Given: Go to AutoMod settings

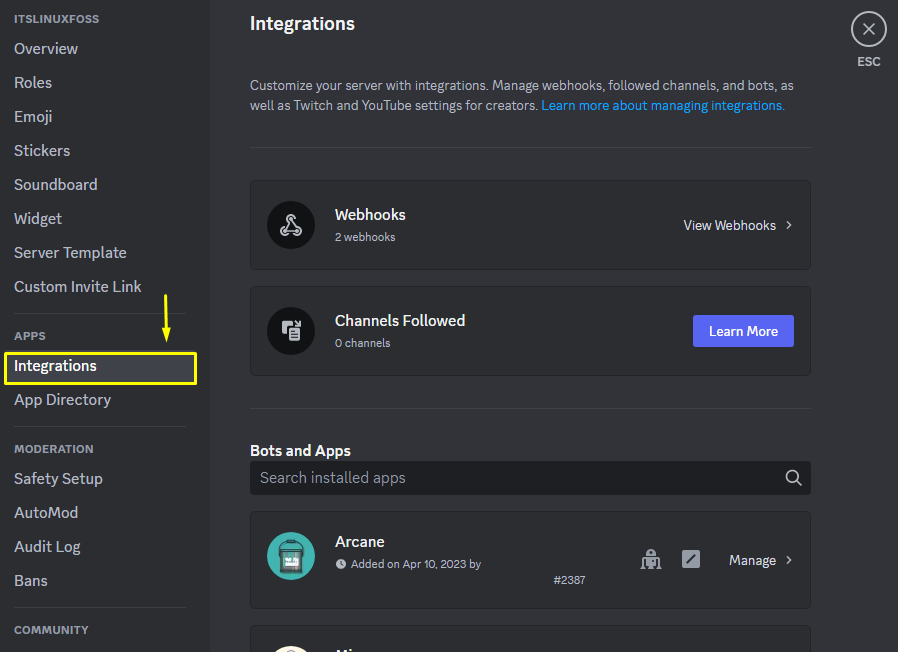Looking at the screenshot, I should 46,513.
